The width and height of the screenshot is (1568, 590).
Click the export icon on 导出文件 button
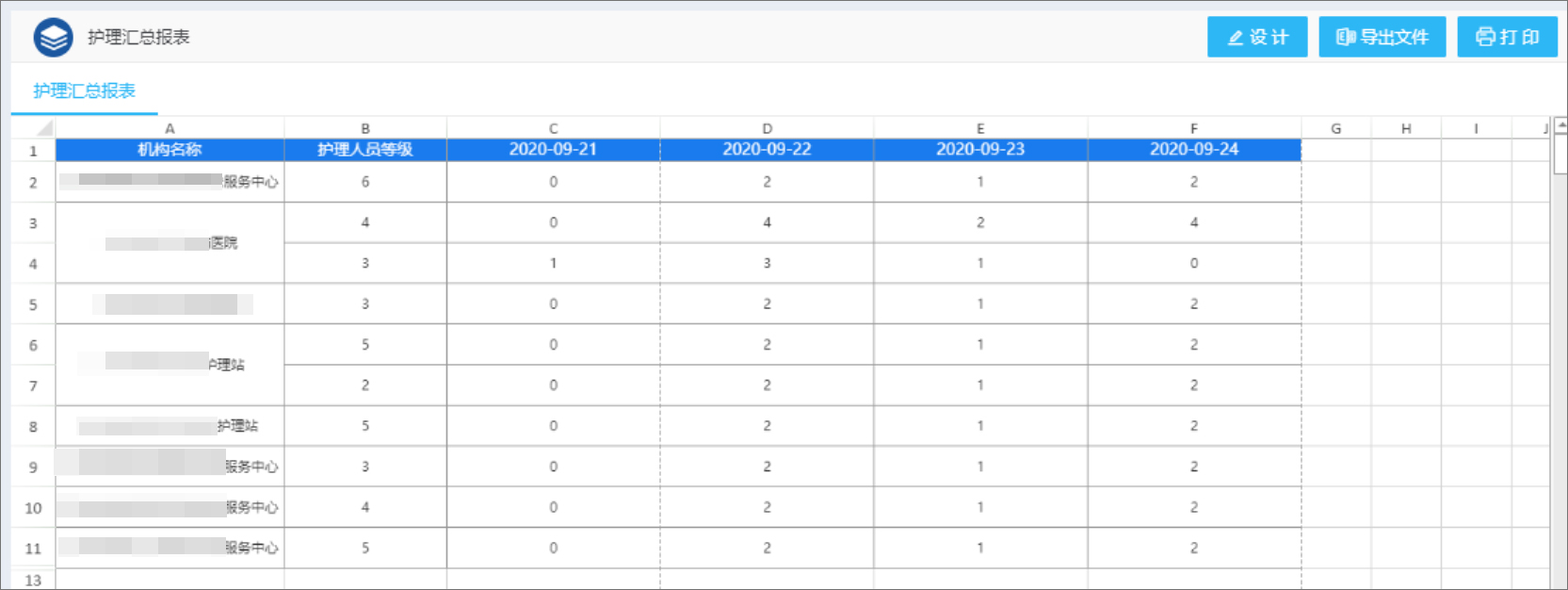tap(1346, 38)
